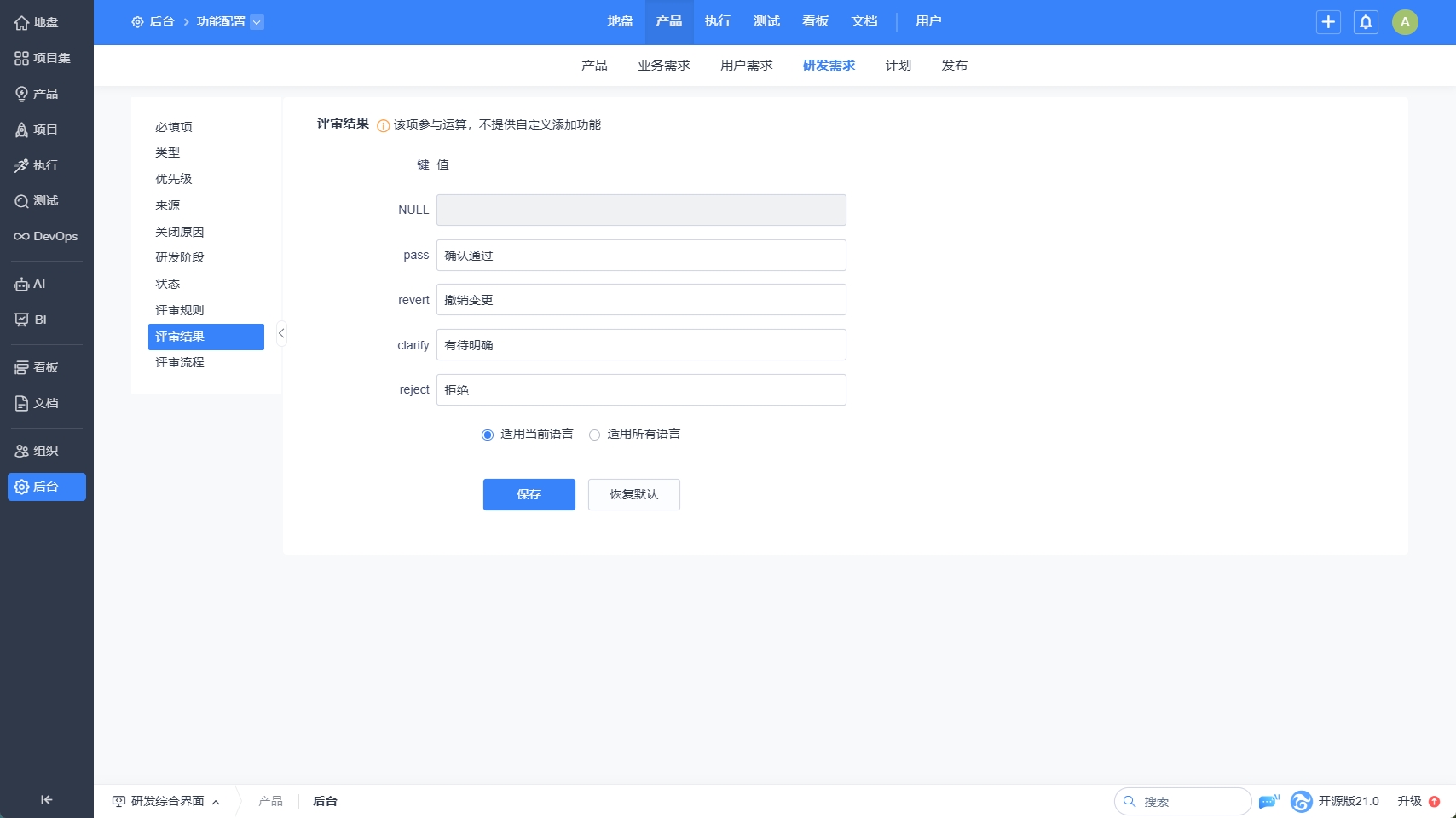Open the 业务需求 sub-tab
This screenshot has height=818, width=1456.
pyautogui.click(x=664, y=66)
